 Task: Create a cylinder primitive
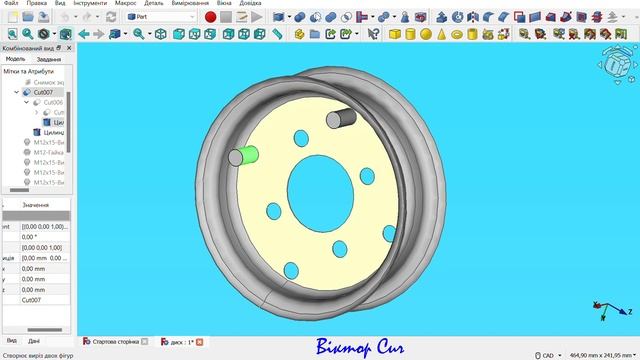[410, 34]
